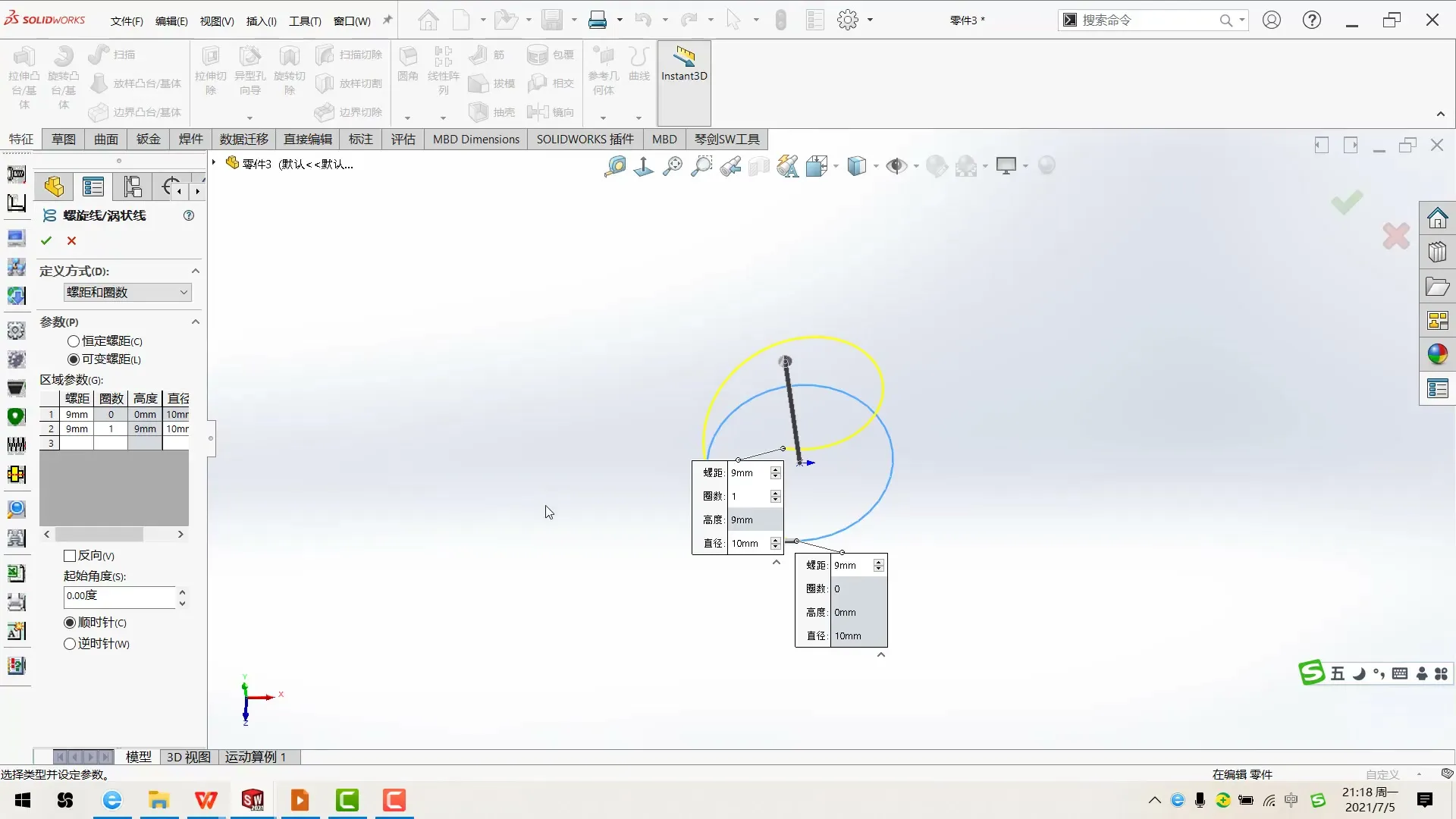Click the measure tool in heads-up toolbar
The image size is (1456, 819).
coord(614,165)
